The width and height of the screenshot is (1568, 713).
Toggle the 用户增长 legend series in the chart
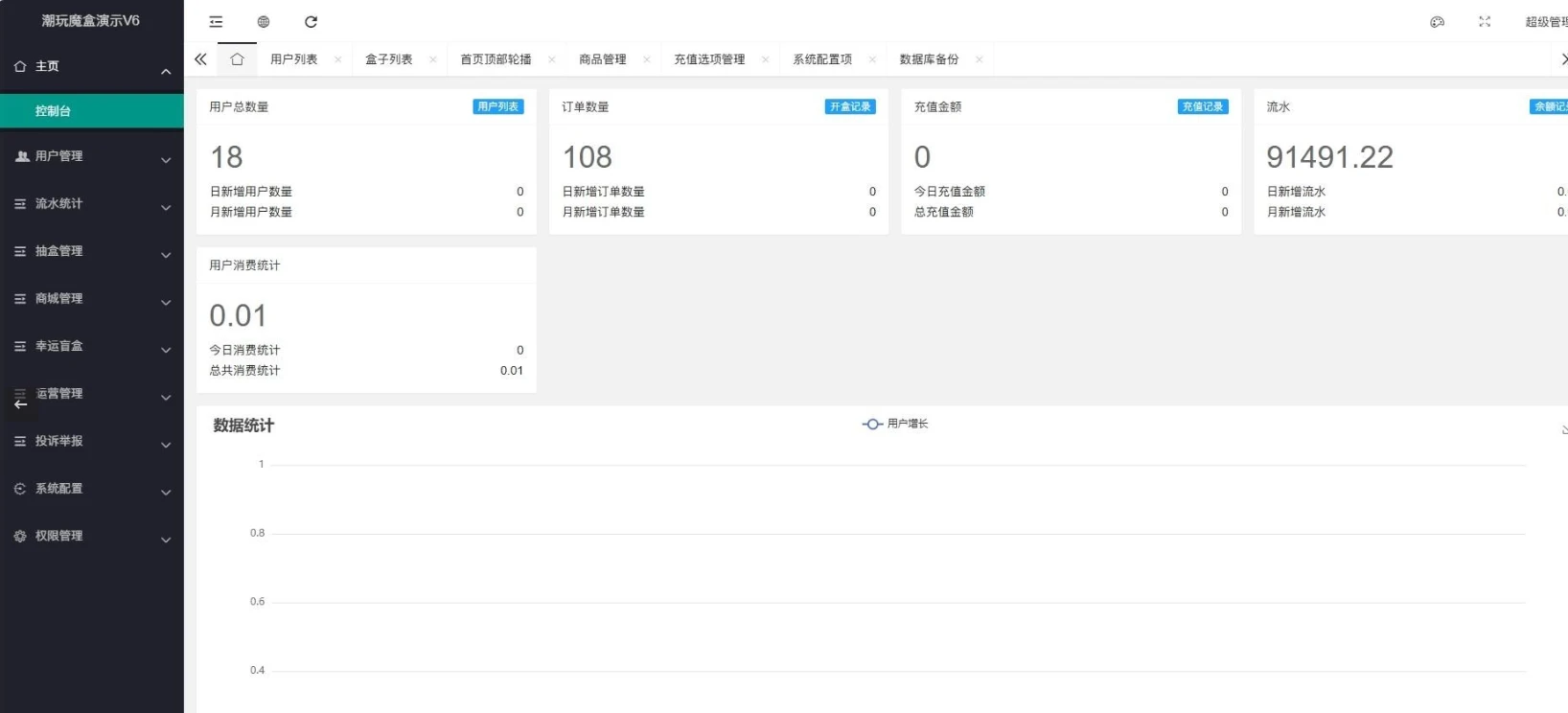coord(895,424)
